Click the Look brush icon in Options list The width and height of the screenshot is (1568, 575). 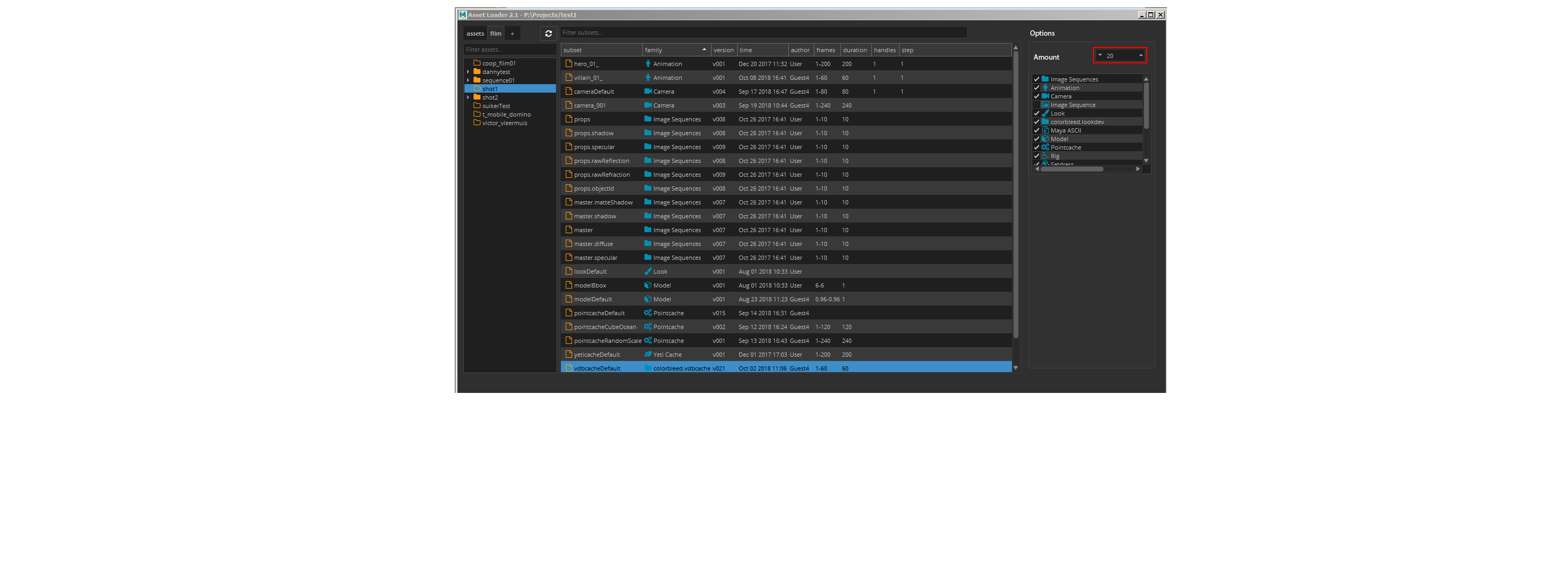coord(1045,113)
